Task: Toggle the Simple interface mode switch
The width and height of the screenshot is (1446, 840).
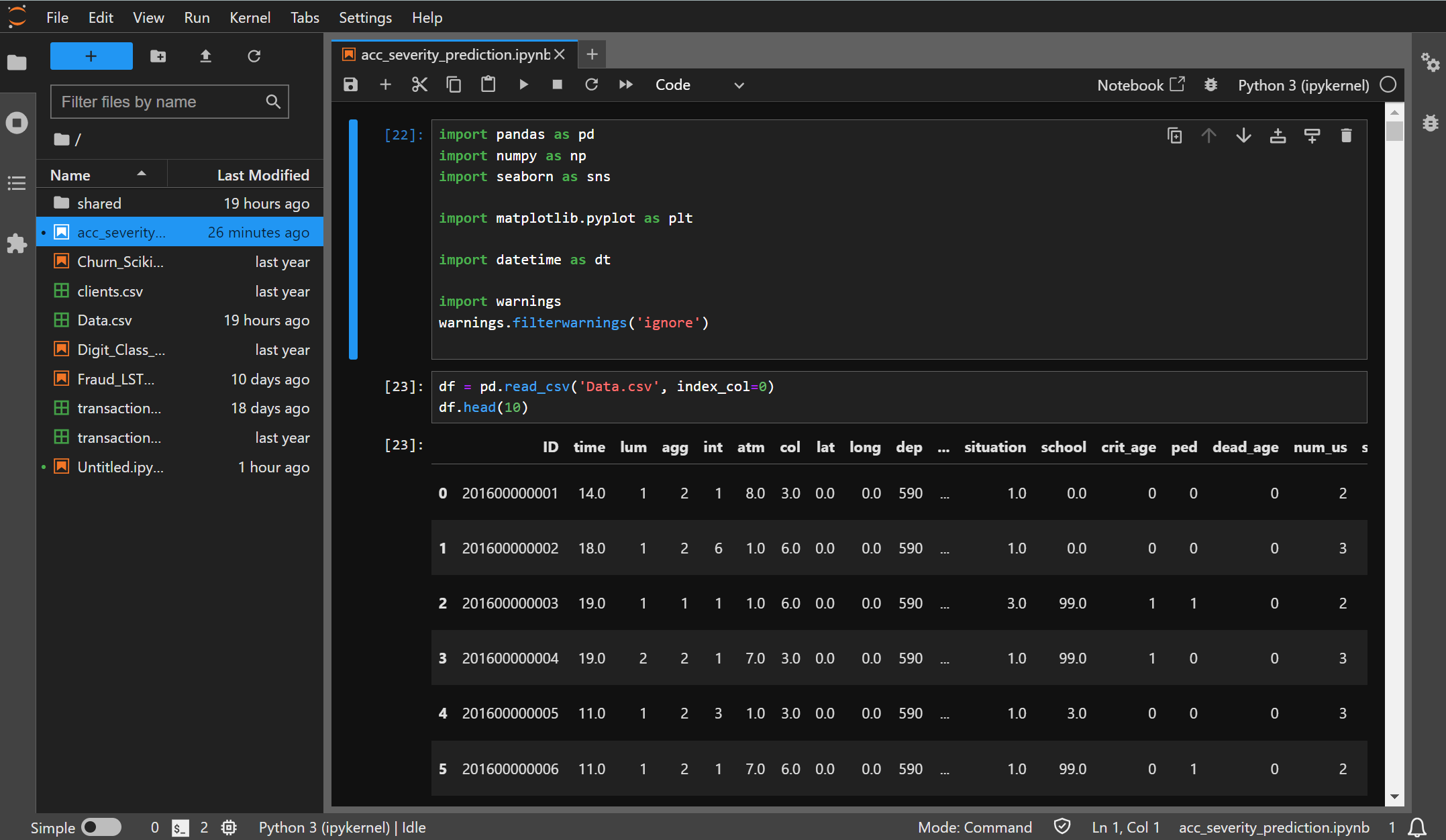Action: point(101,827)
